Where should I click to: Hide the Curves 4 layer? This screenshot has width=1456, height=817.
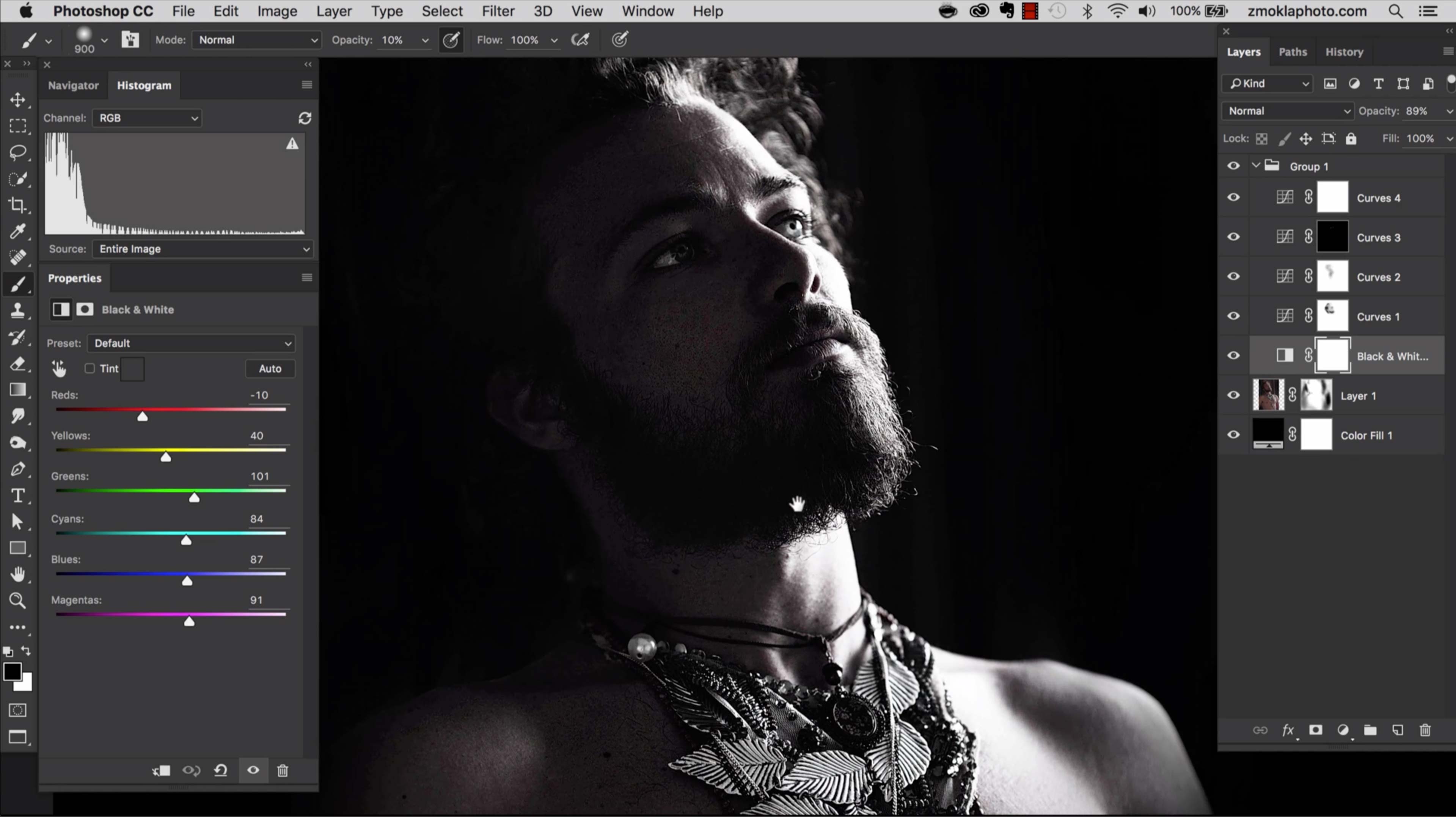pos(1233,198)
